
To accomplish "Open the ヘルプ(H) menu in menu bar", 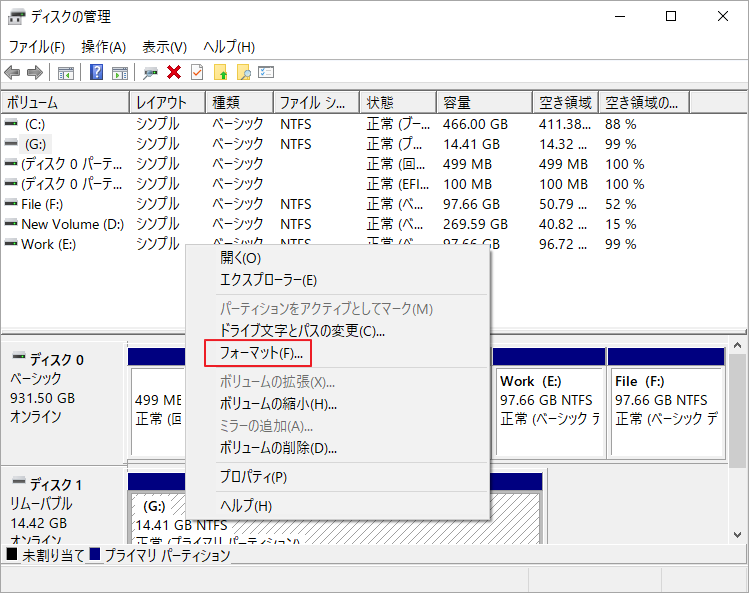I will (229, 47).
